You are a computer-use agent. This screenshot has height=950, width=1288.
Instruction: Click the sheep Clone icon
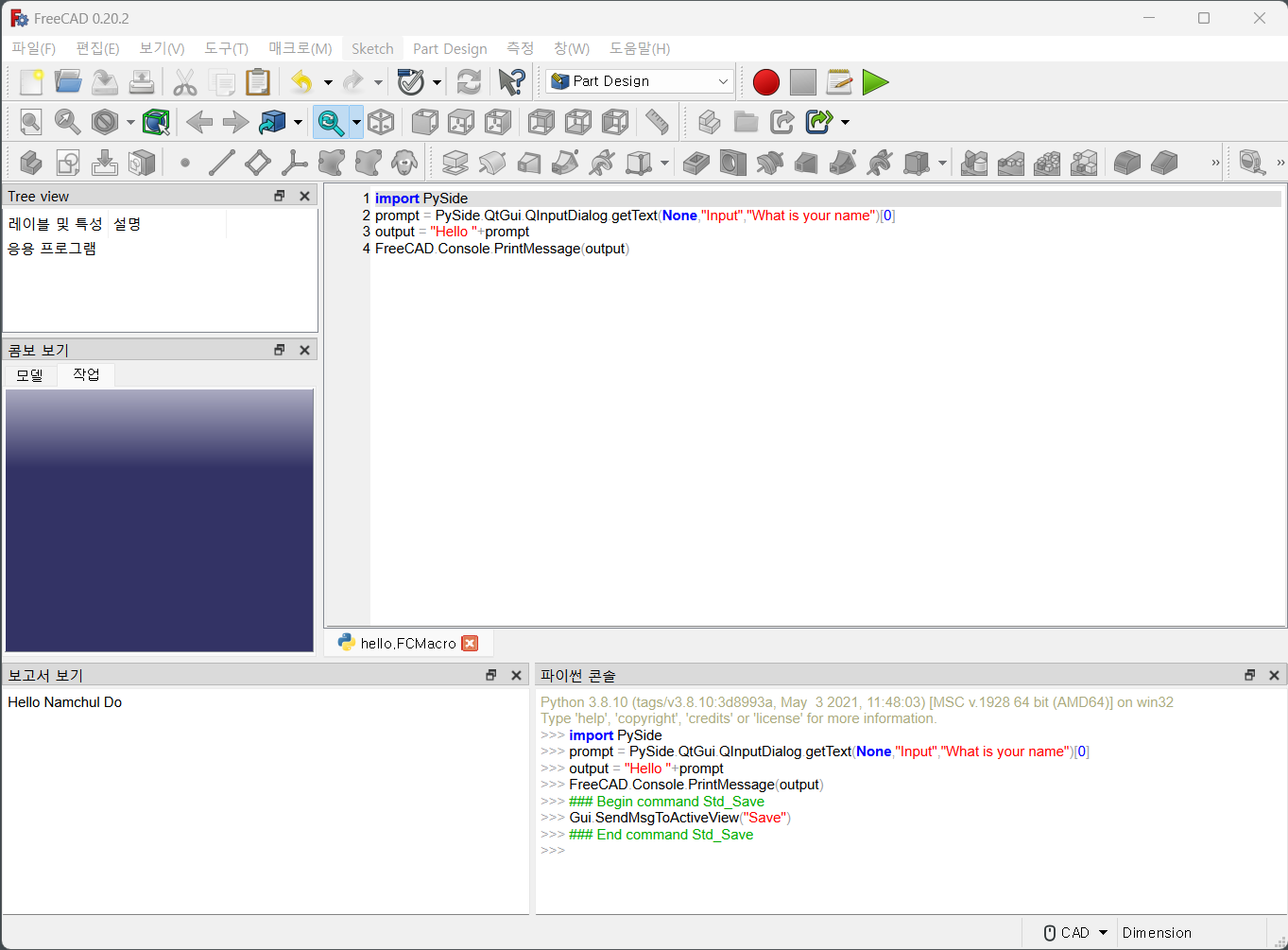tap(404, 163)
